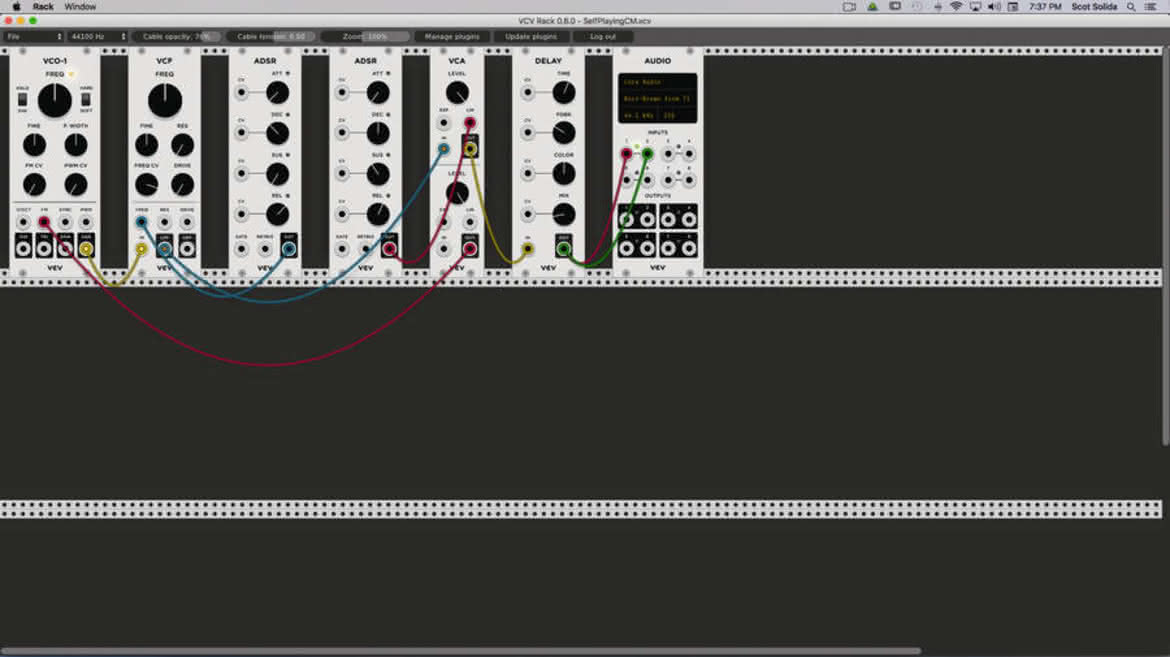Open Notification Center icon in menu bar
Image resolution: width=1170 pixels, height=657 pixels.
(x=1151, y=7)
